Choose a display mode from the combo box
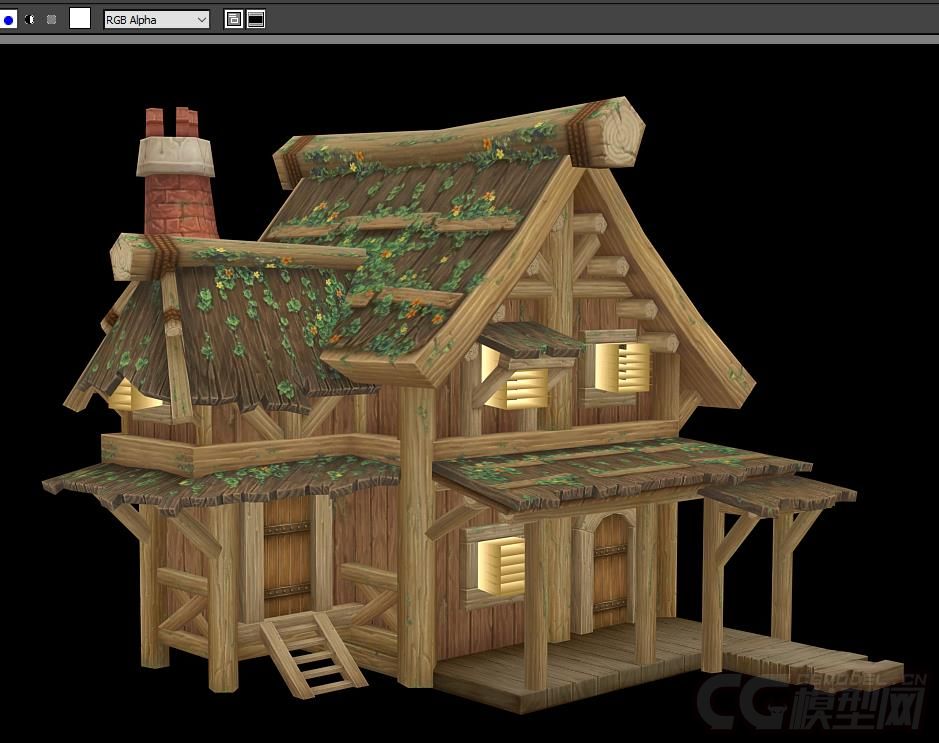 point(155,19)
